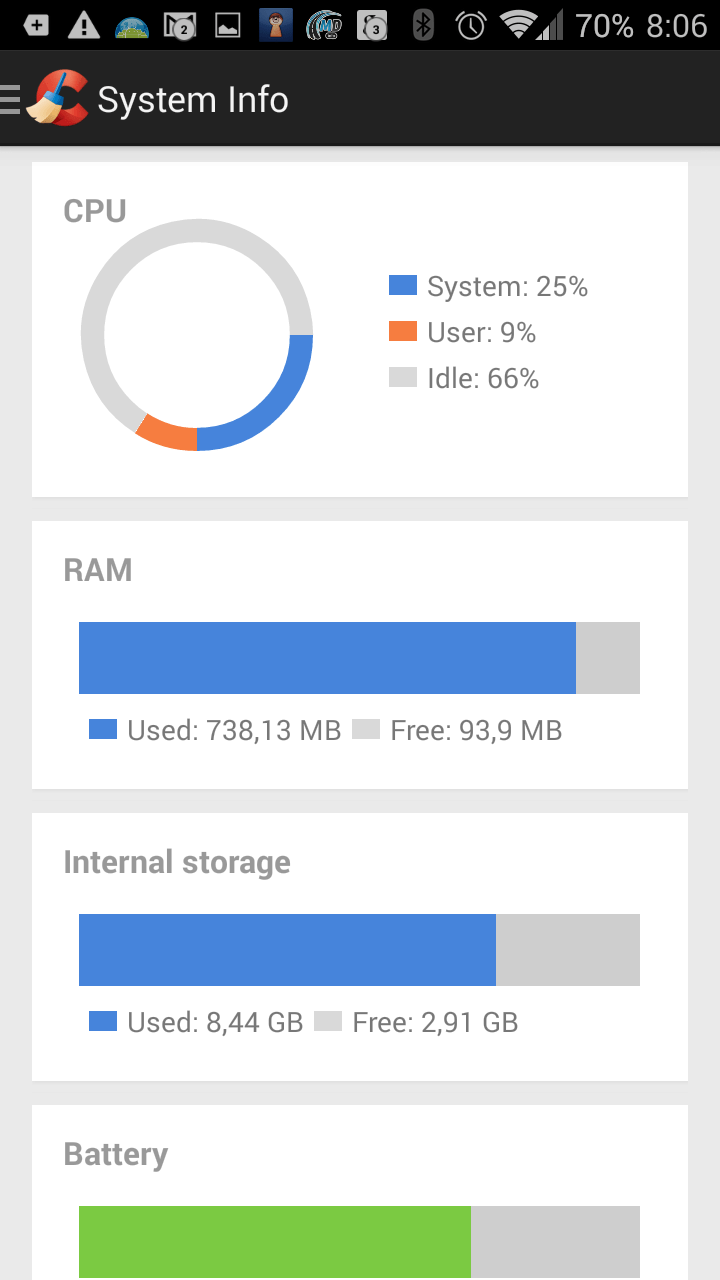The width and height of the screenshot is (720, 1280).
Task: Click the gray Idle 66% legend swatch
Action: point(403,378)
